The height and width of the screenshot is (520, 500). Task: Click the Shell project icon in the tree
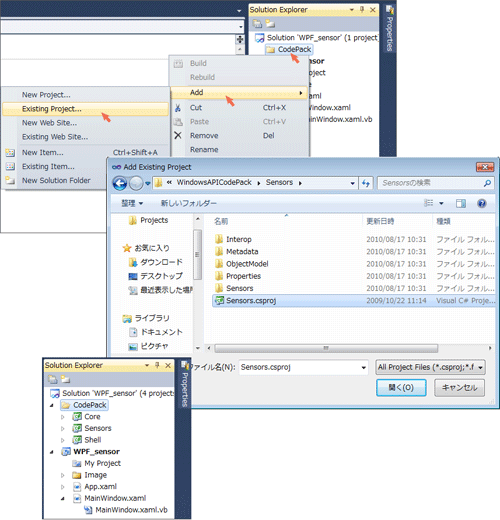pos(77,440)
